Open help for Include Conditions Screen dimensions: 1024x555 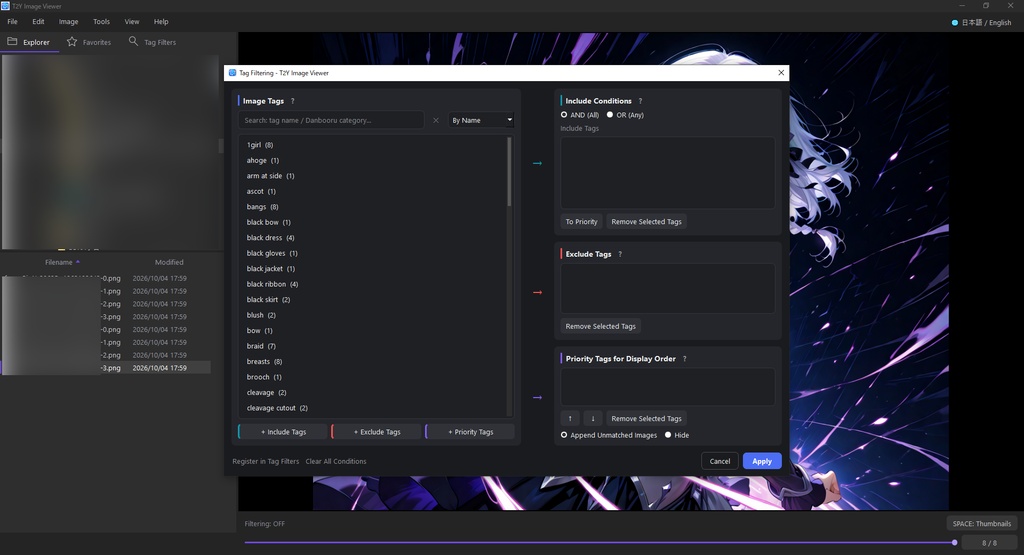640,101
